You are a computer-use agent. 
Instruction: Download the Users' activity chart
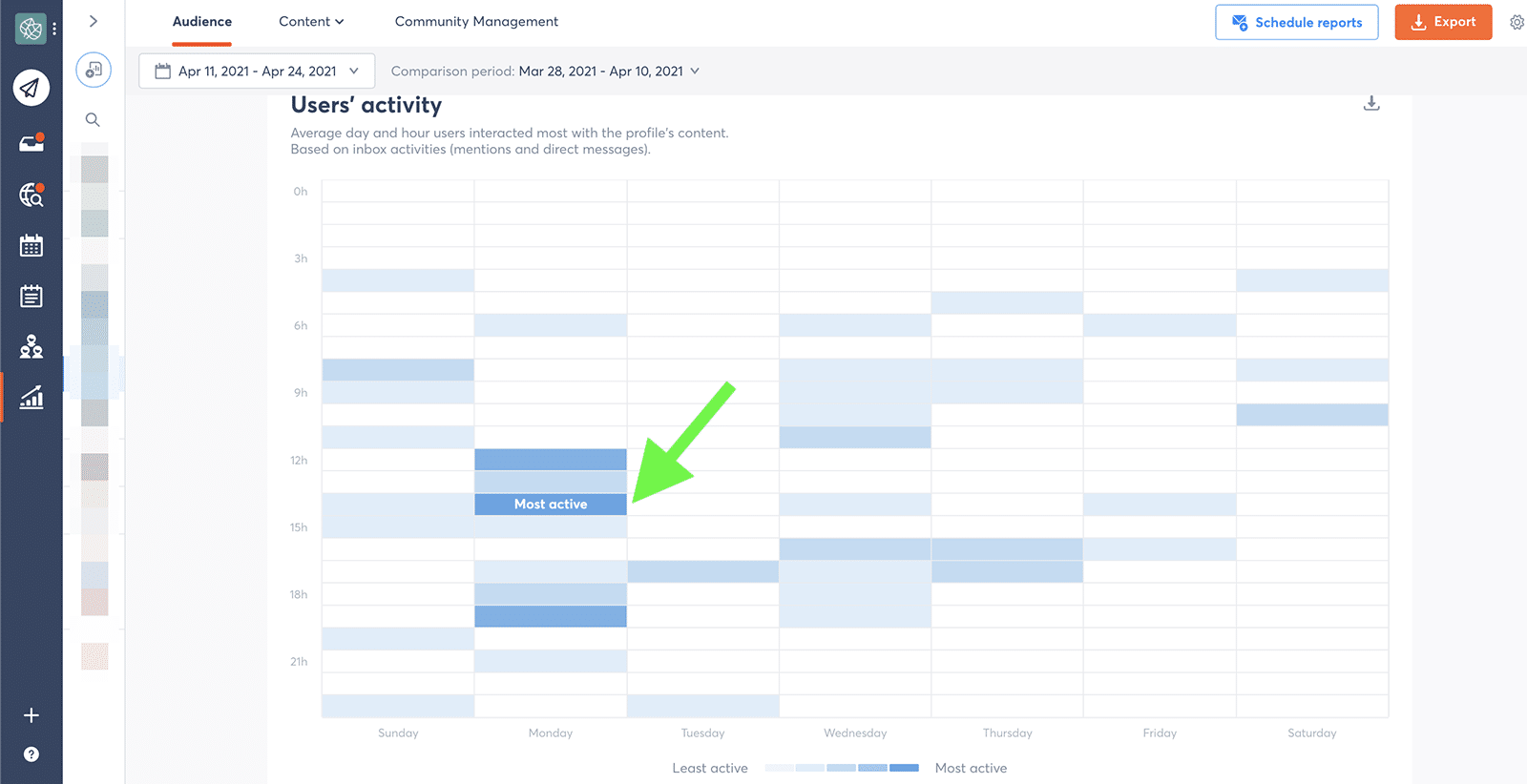(1371, 103)
